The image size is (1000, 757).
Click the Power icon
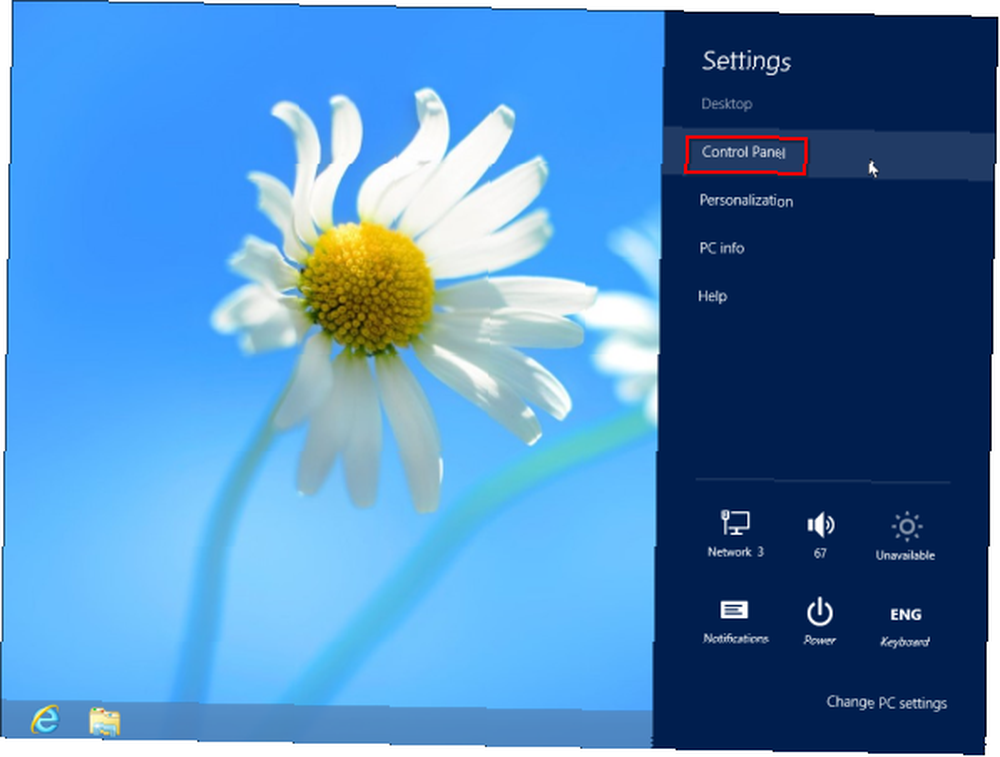click(820, 621)
